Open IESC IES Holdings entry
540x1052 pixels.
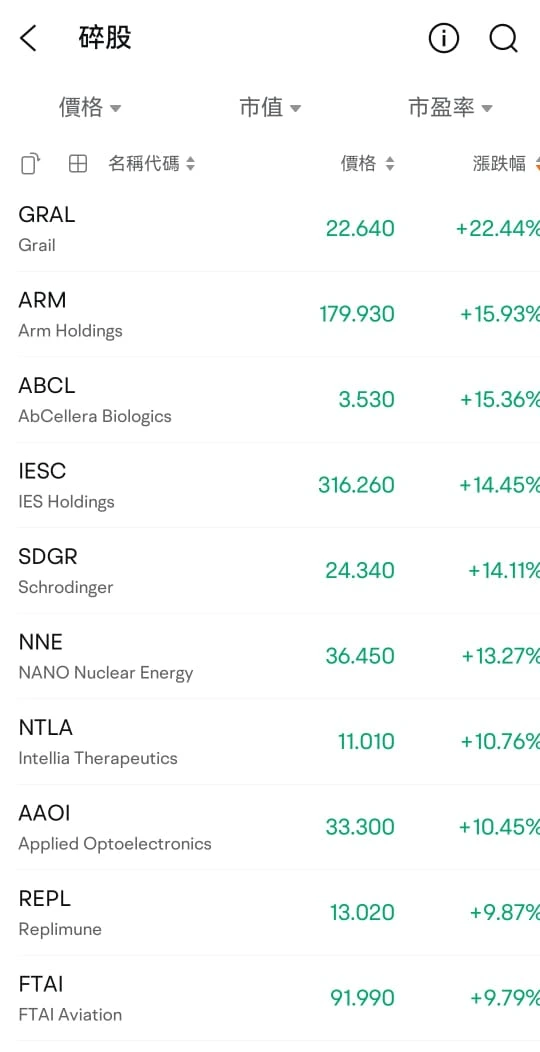click(270, 485)
